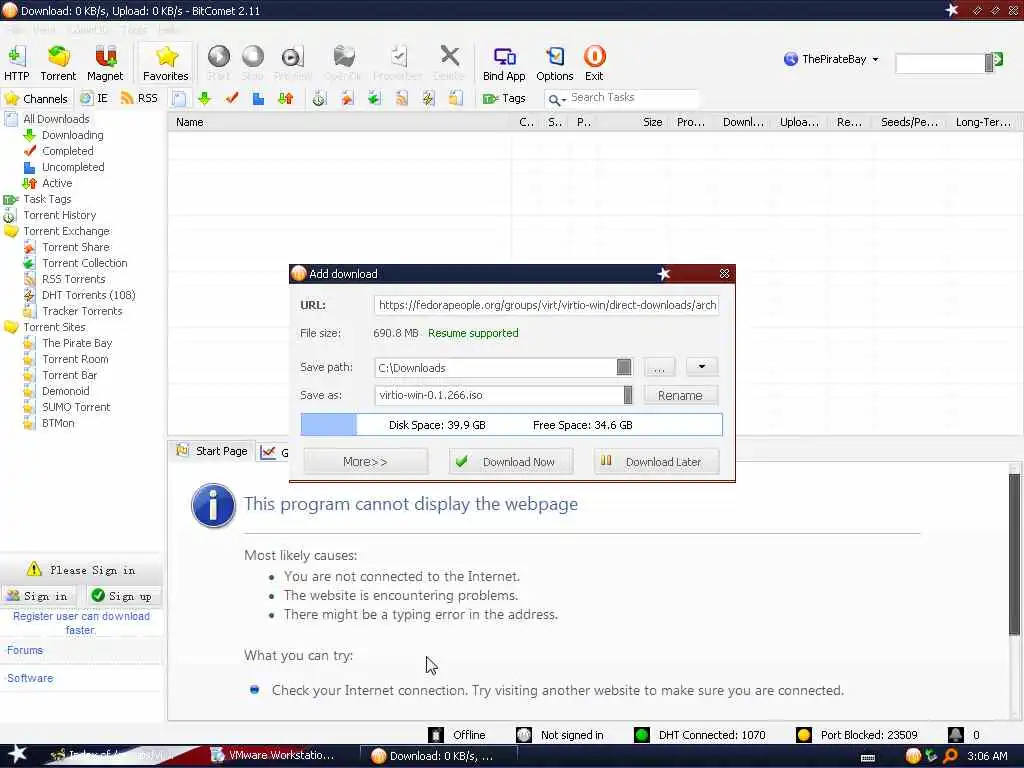Open the search options dropdown beside Search Tasks
The height and width of the screenshot is (768, 1024).
click(557, 99)
